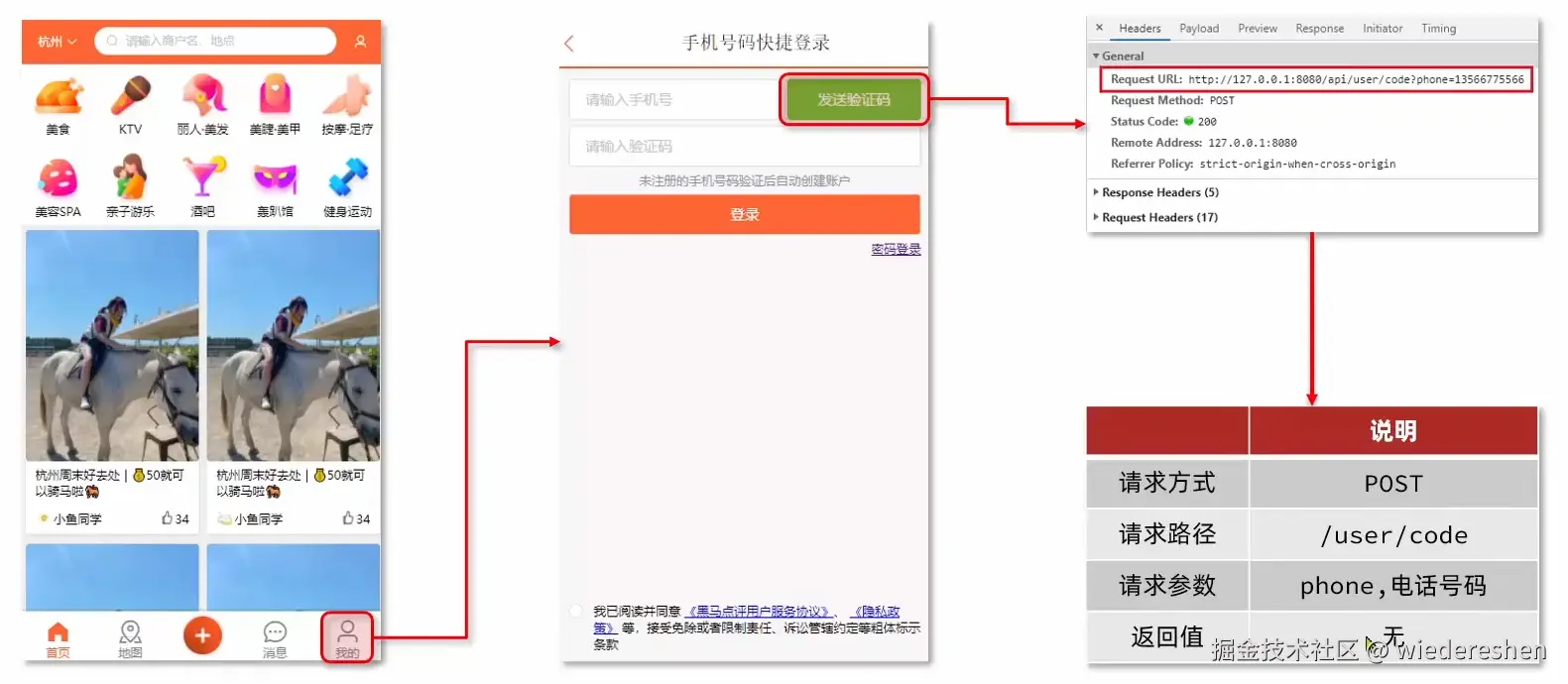Select the Referrer Policy value text
The image size is (1568, 684).
pyautogui.click(x=1297, y=164)
